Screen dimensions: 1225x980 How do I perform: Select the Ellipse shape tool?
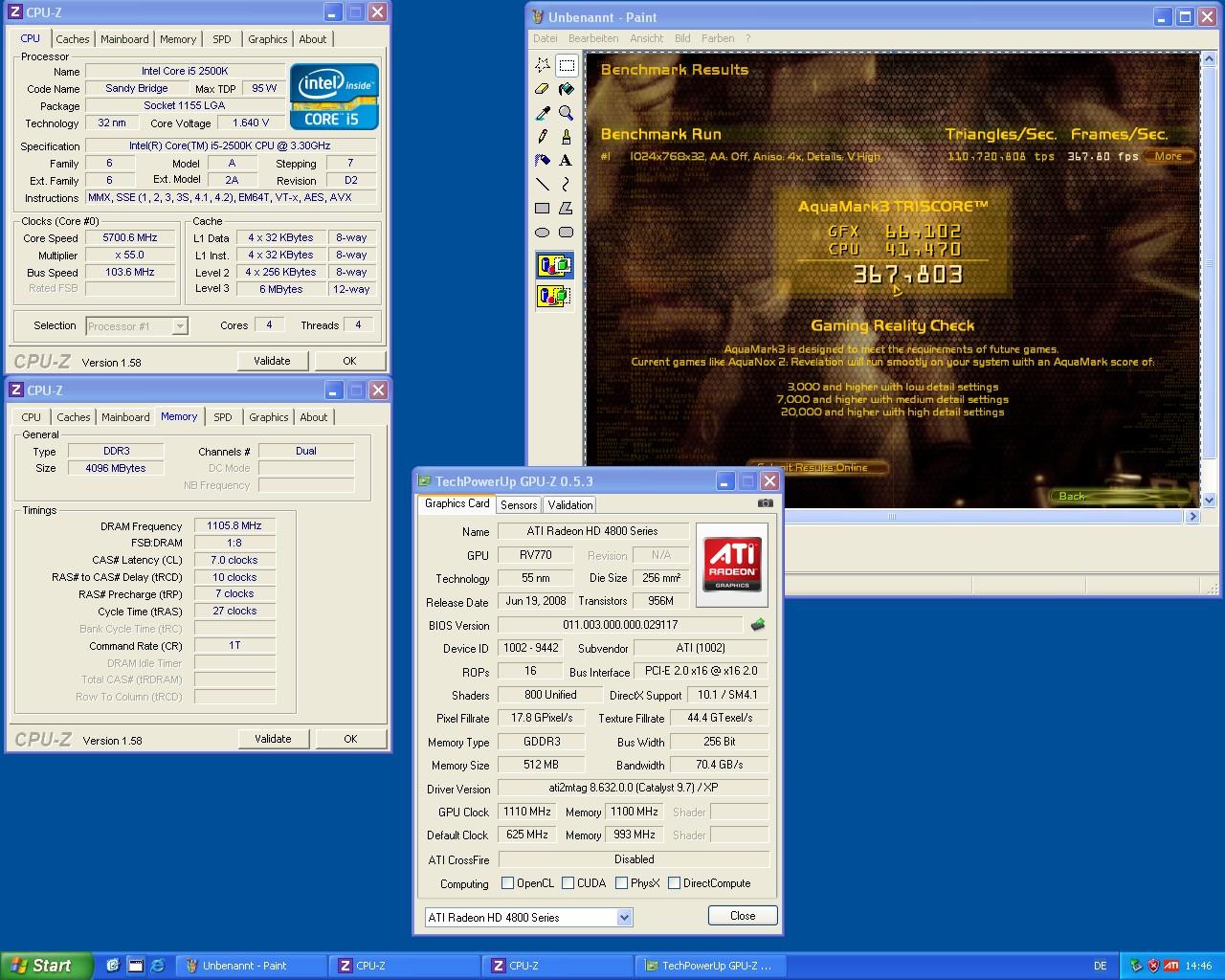[543, 233]
